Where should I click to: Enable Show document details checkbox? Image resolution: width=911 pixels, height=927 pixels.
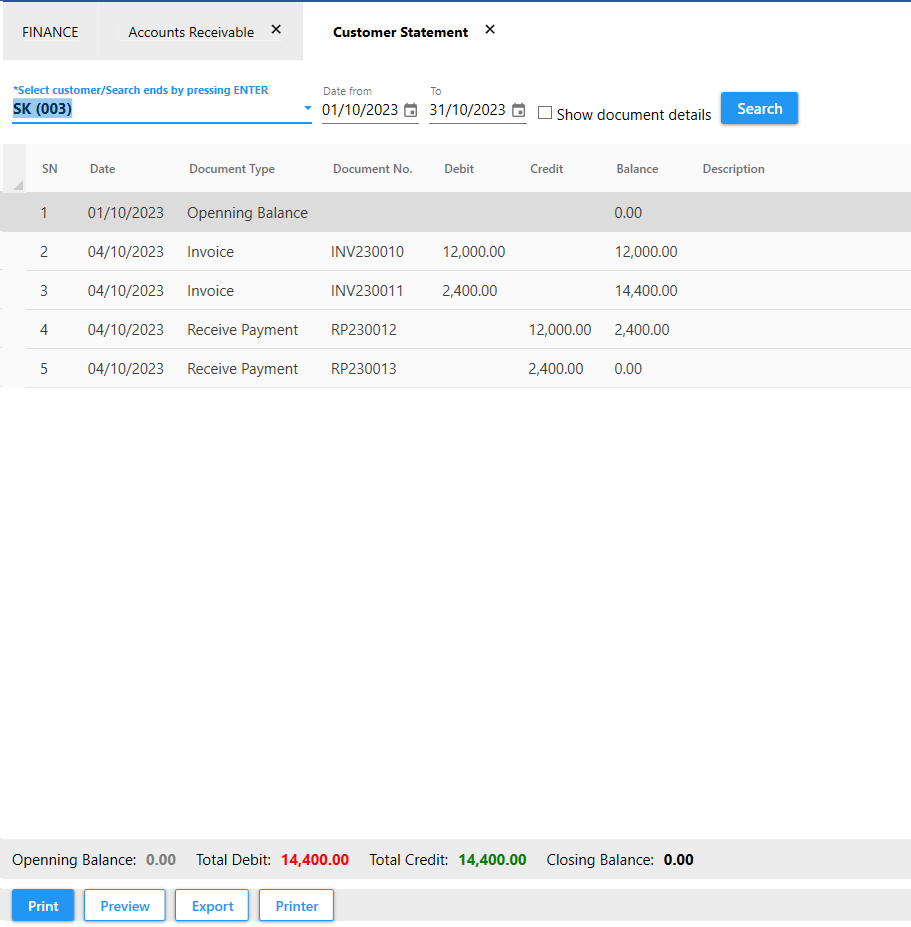(x=545, y=113)
